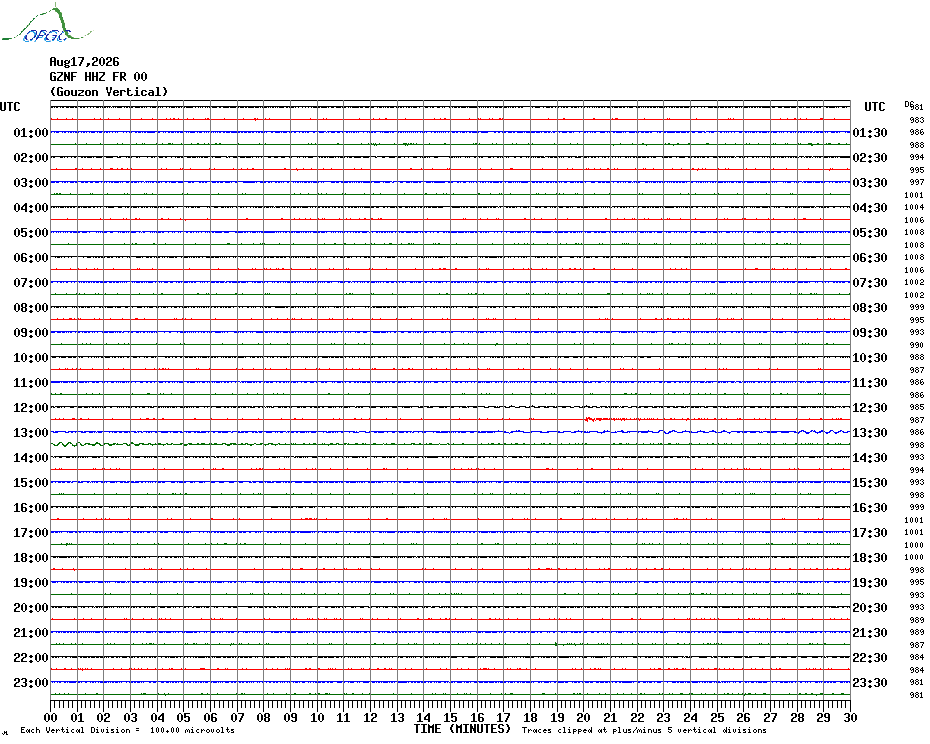930x744 pixels.
Task: Click the OFGC logo
Action: 46,24
